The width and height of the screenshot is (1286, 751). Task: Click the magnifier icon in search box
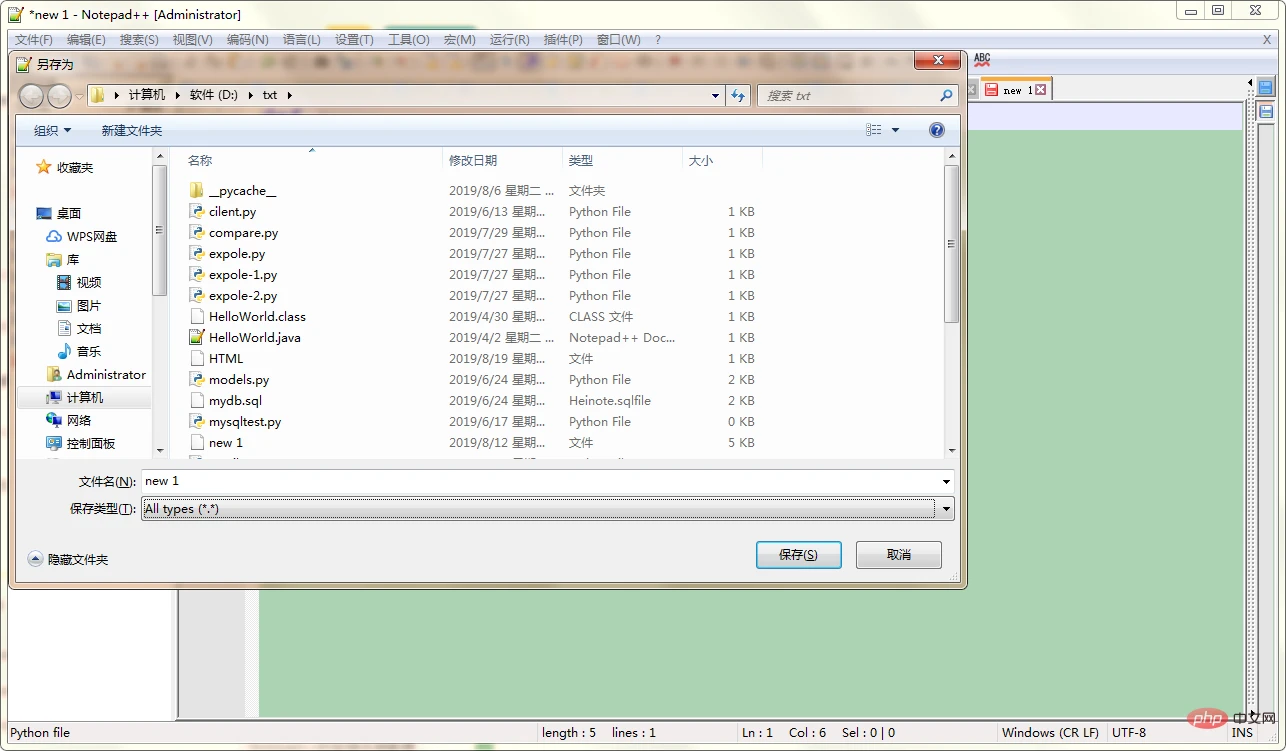946,96
